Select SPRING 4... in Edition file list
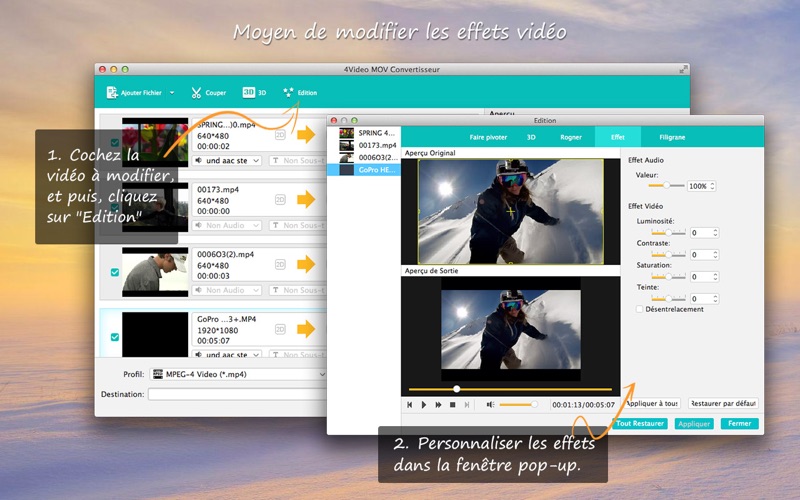This screenshot has width=800, height=500. coord(364,133)
